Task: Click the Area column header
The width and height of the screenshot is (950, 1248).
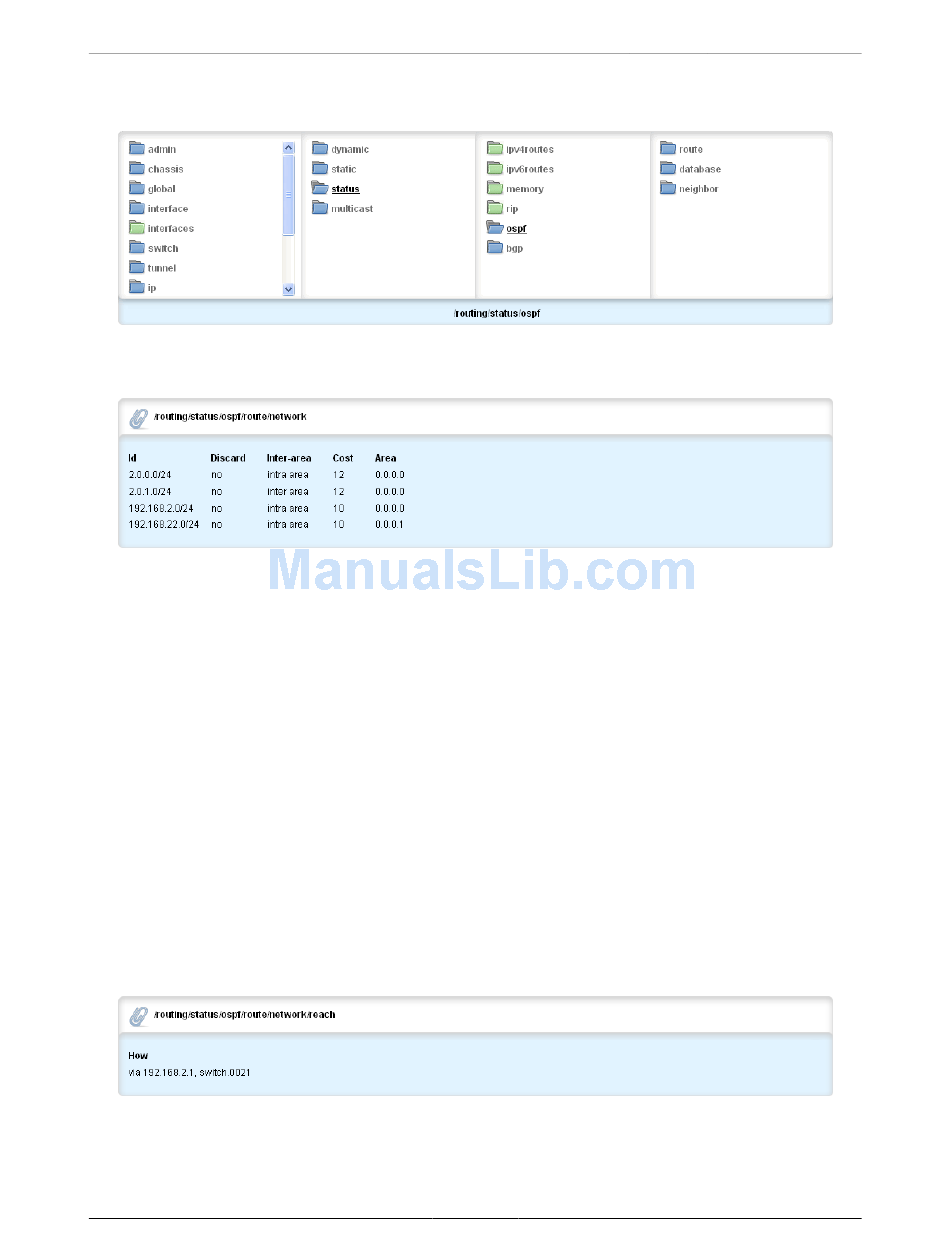Action: click(386, 458)
